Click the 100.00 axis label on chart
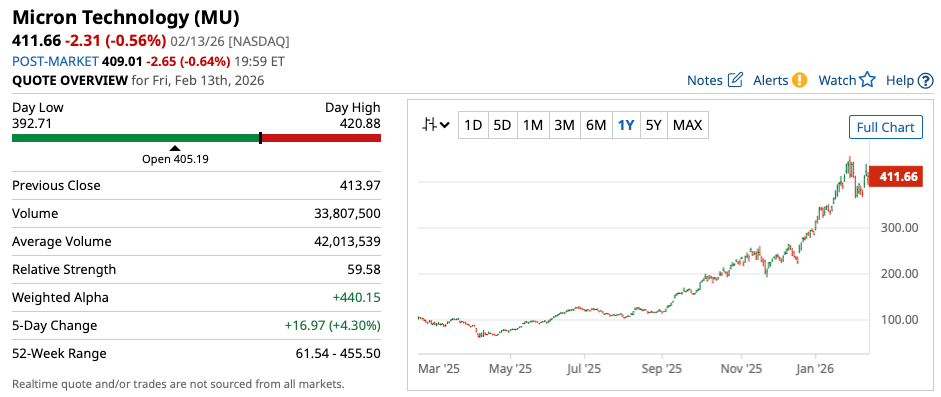Viewport: 941px width, 397px height. click(x=899, y=320)
